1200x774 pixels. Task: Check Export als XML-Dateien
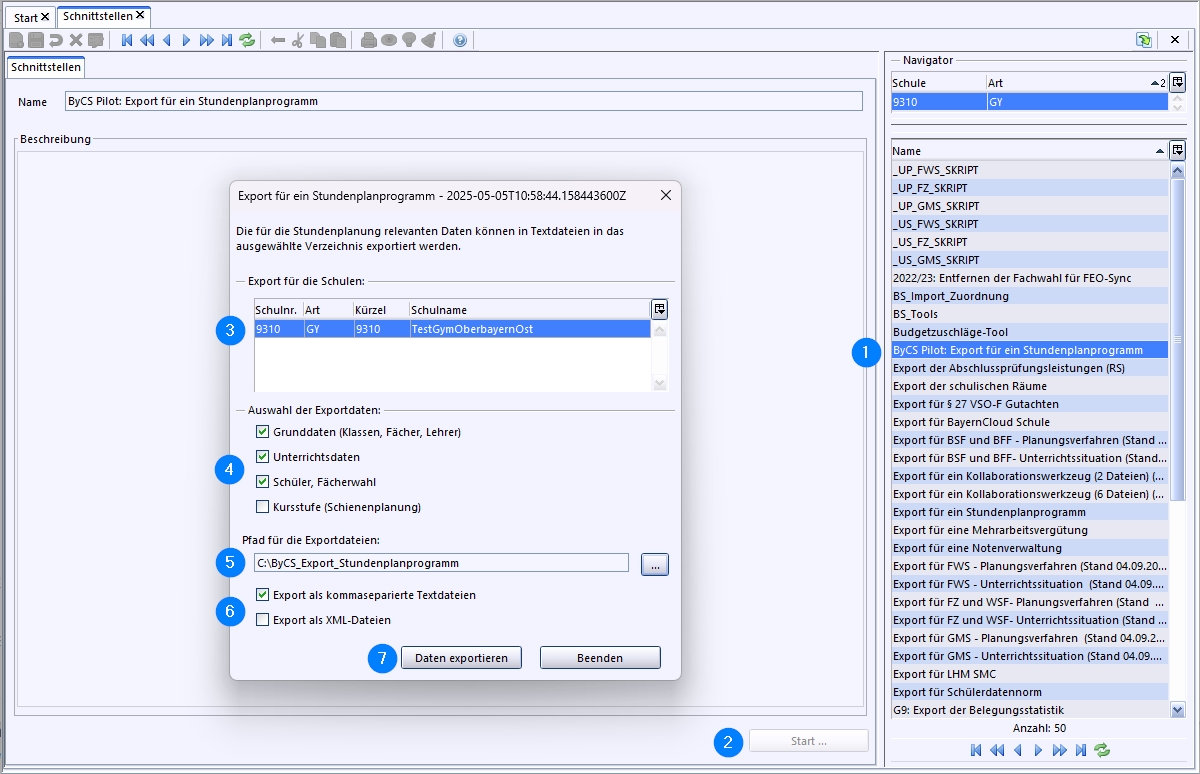click(x=263, y=620)
